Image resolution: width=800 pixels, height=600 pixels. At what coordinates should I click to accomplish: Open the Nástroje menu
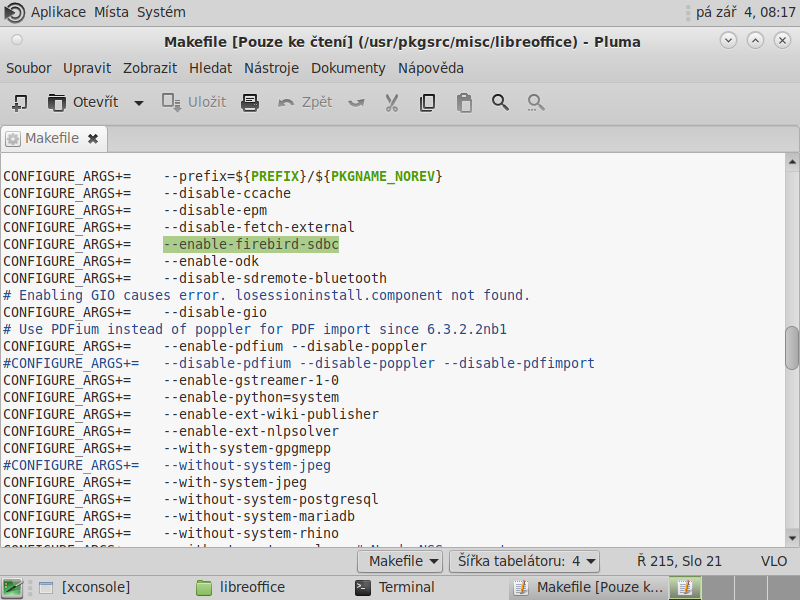(271, 68)
